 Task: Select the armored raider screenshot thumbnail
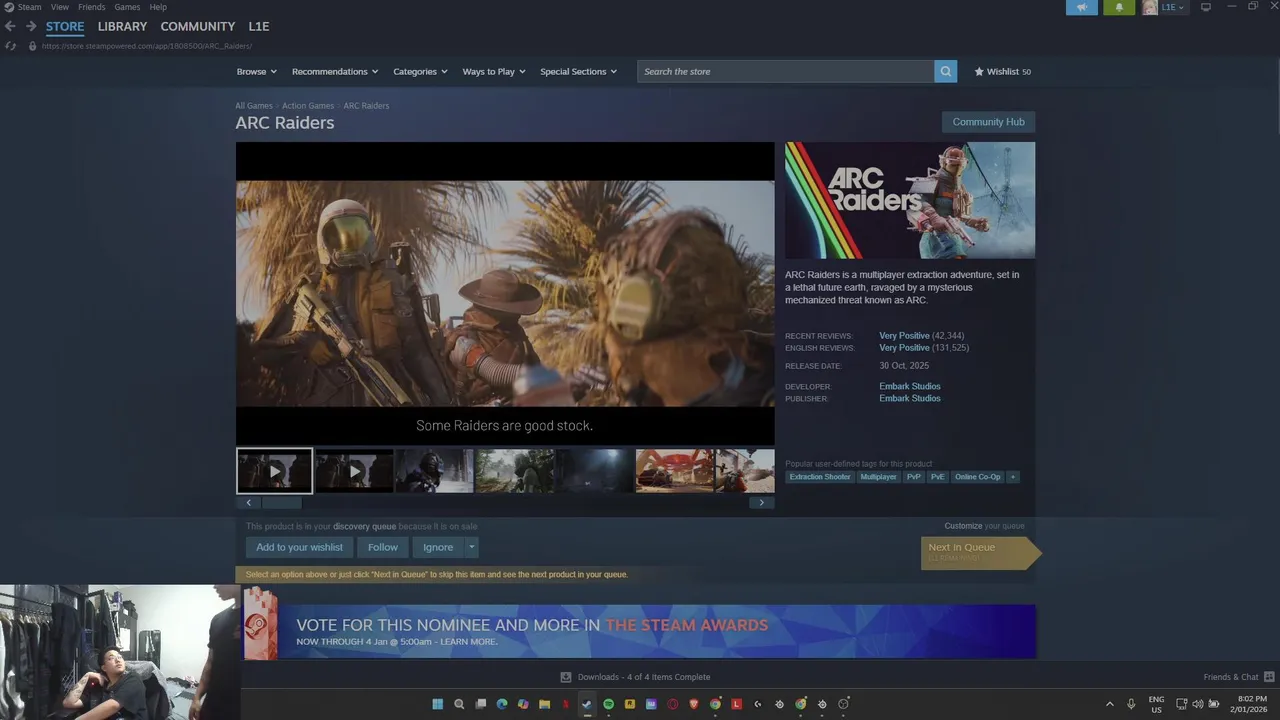[x=434, y=471]
